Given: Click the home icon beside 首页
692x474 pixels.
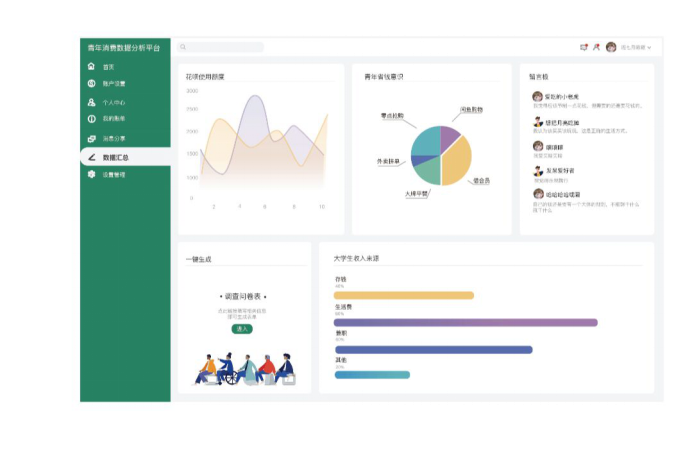Looking at the screenshot, I should tap(91, 66).
